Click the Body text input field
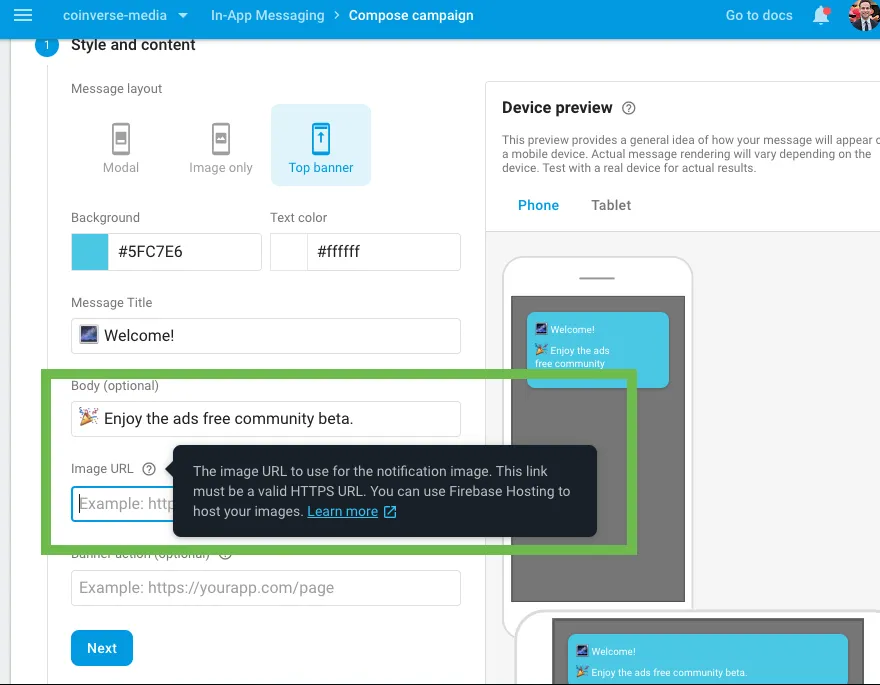The height and width of the screenshot is (685, 880). coord(266,419)
